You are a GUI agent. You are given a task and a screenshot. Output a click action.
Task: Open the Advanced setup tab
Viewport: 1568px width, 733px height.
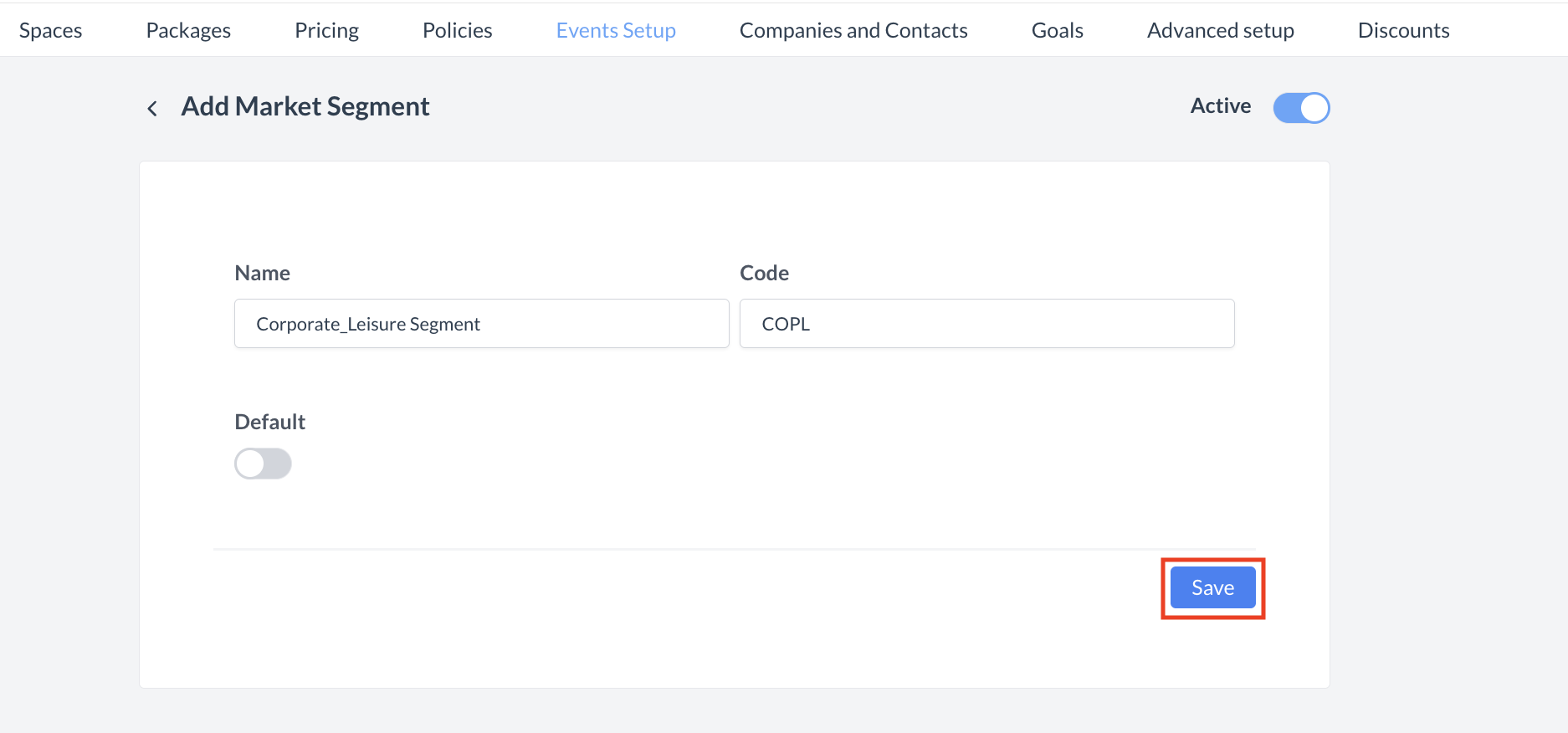click(1220, 31)
